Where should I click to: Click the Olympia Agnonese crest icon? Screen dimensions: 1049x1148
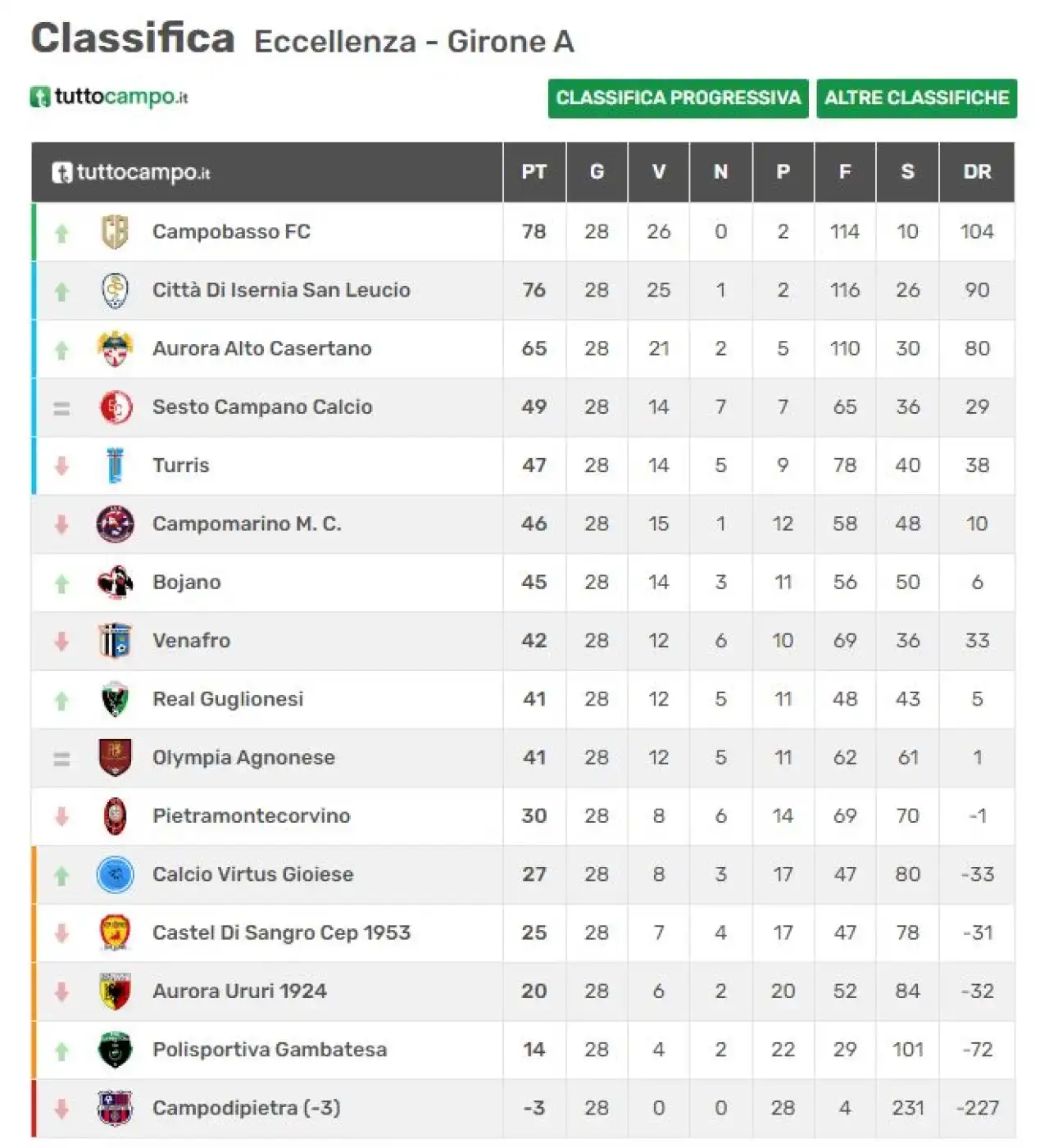(115, 757)
